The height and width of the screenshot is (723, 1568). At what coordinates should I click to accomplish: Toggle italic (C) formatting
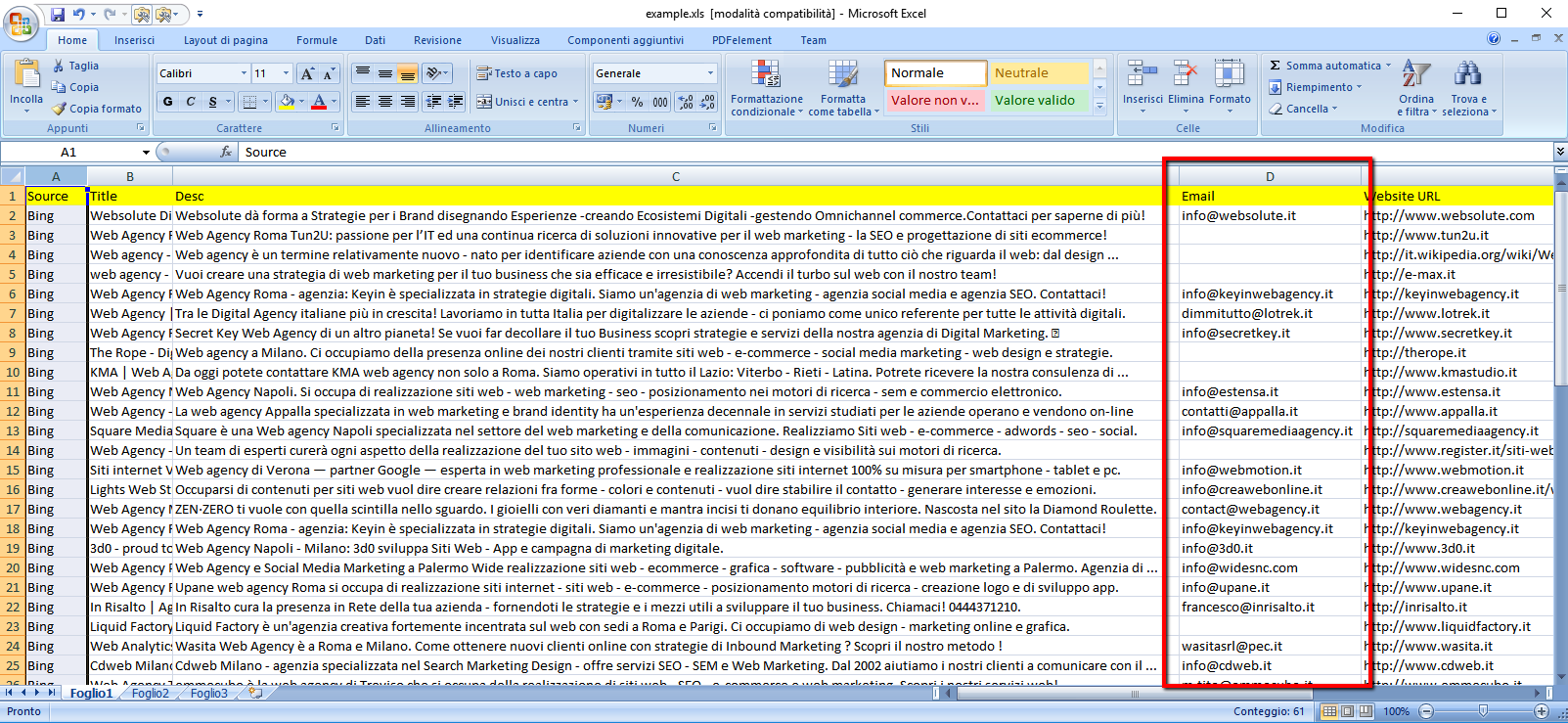[x=191, y=102]
